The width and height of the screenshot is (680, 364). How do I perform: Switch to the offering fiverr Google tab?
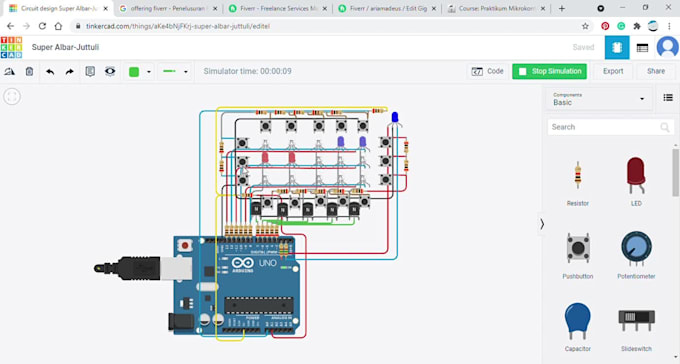(168, 8)
